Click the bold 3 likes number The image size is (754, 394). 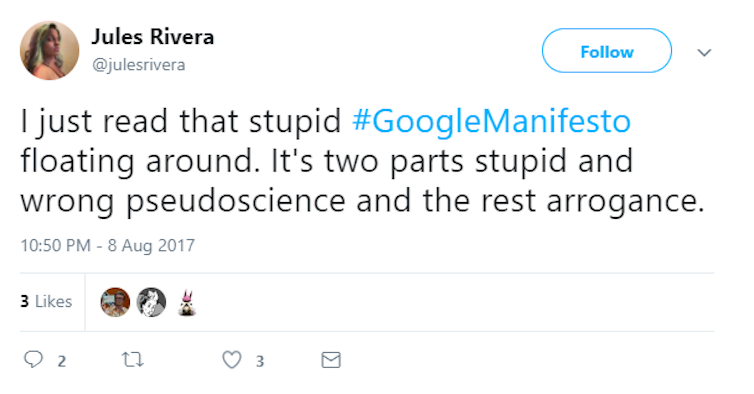click(x=25, y=302)
